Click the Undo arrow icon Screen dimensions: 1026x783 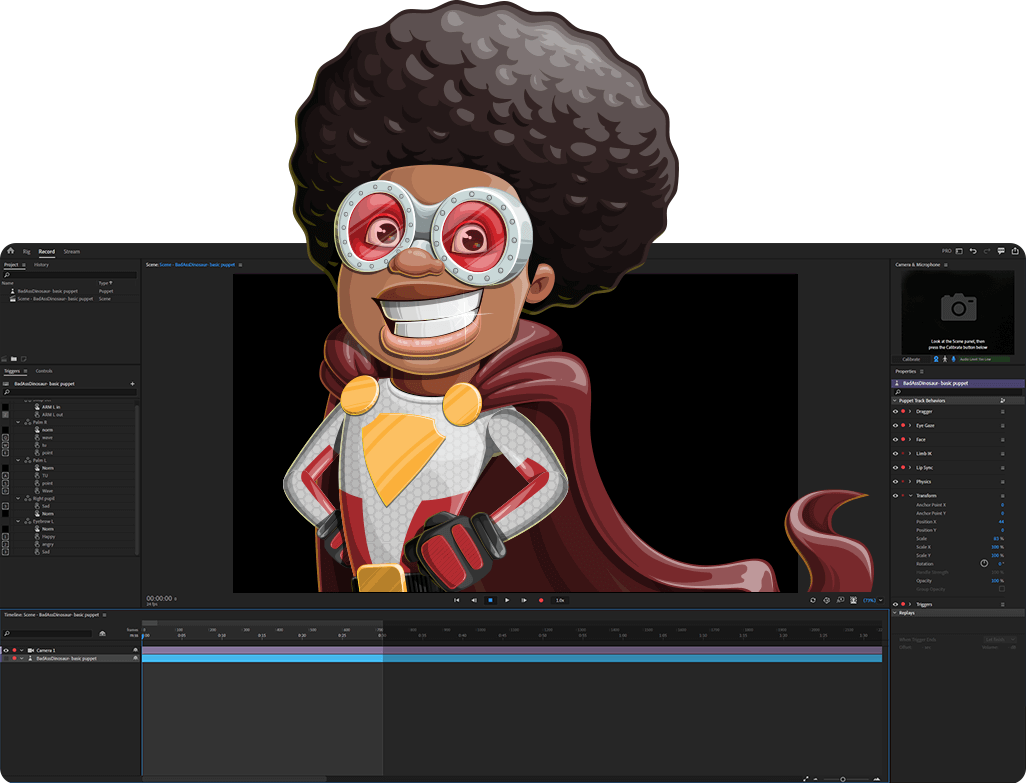(x=972, y=251)
